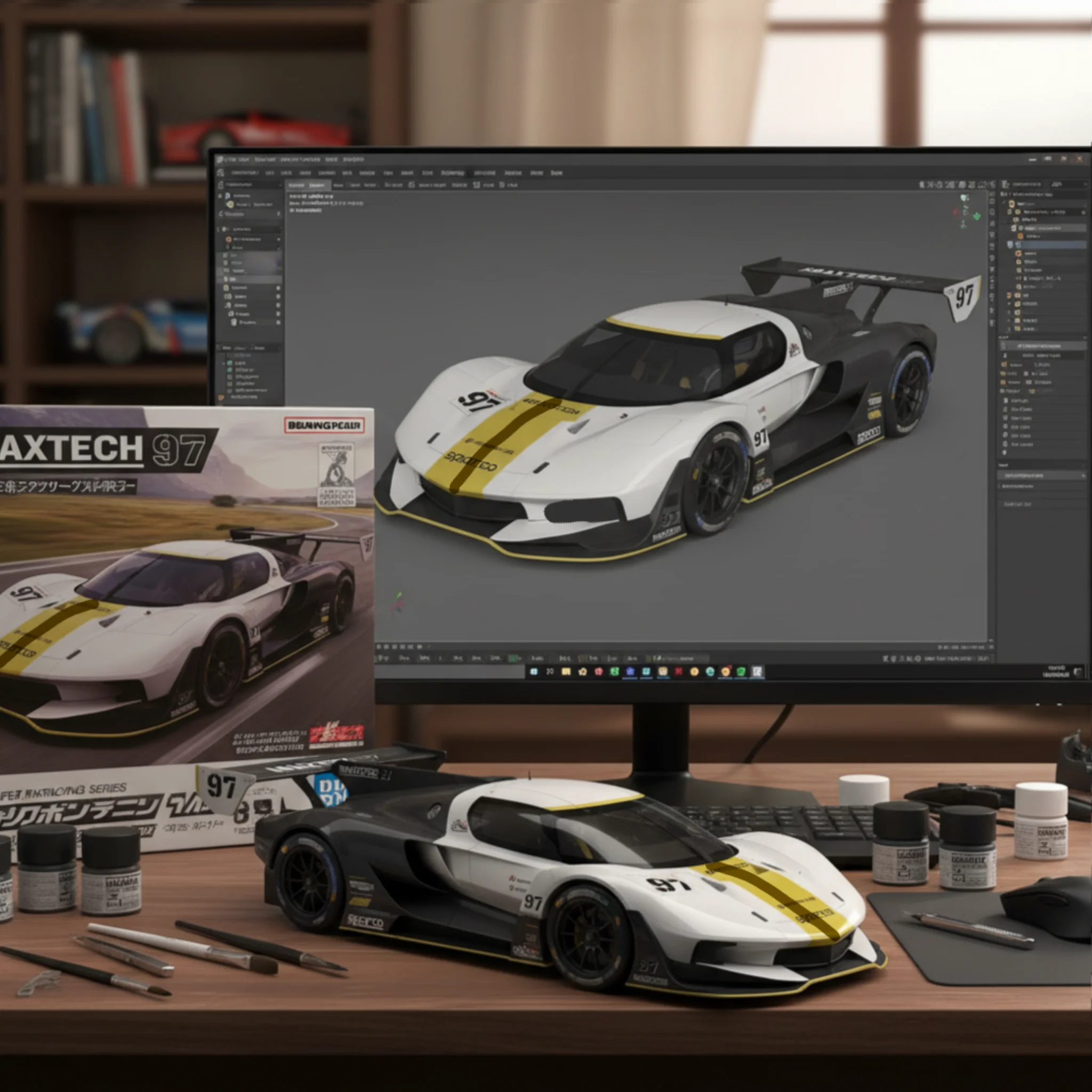Open the Windows Start button on the taskbar
1092x1092 pixels.
click(x=534, y=671)
